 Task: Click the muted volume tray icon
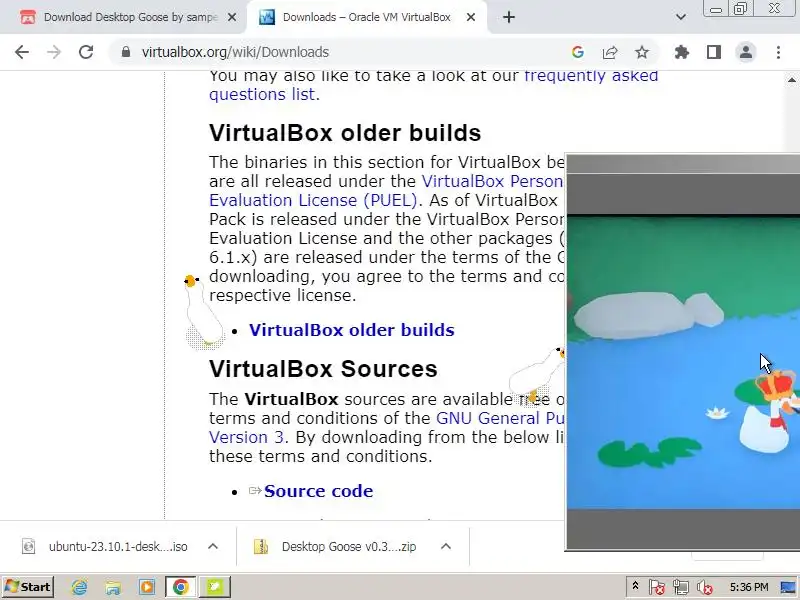click(704, 588)
